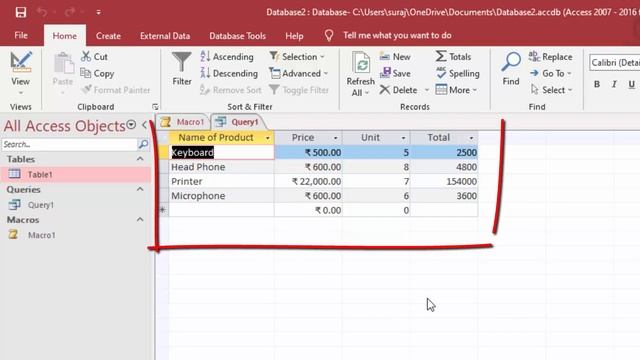Click the View button icon
Viewport: 640px width, 360px height.
click(20, 62)
